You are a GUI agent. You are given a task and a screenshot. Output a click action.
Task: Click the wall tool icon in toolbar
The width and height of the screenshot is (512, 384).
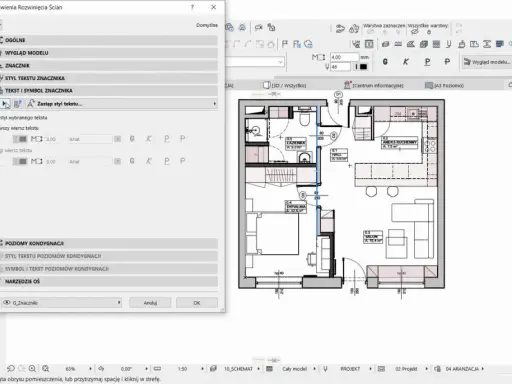click(x=386, y=44)
